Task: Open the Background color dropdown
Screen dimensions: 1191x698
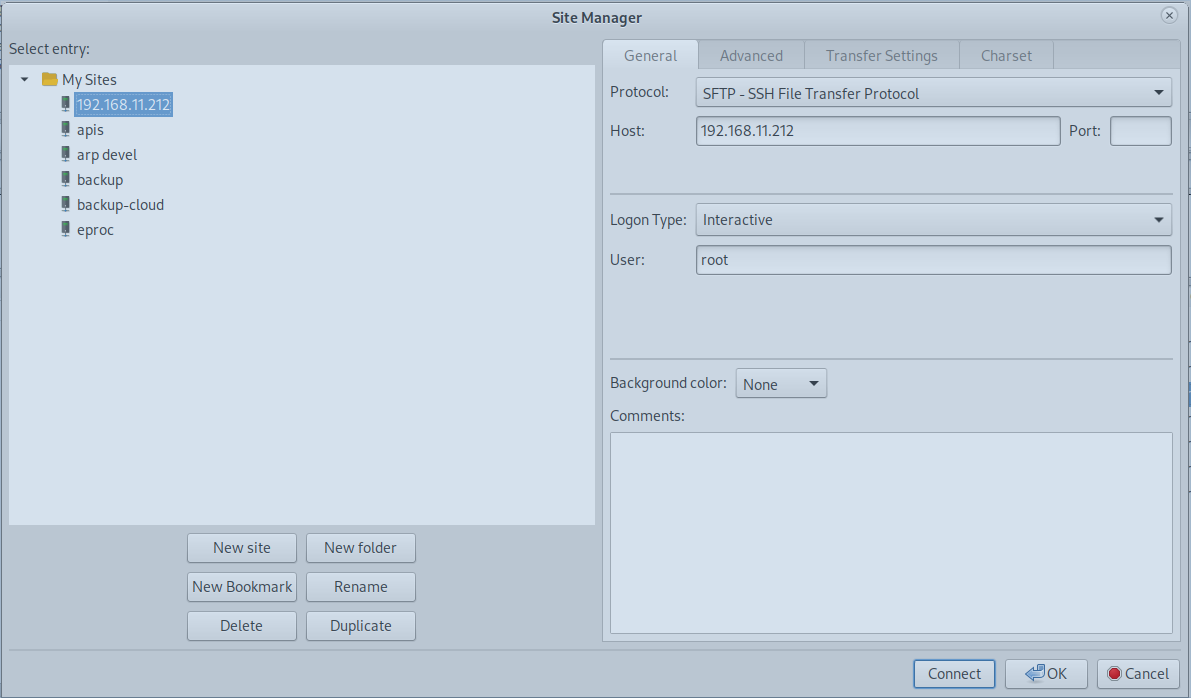Action: (781, 384)
